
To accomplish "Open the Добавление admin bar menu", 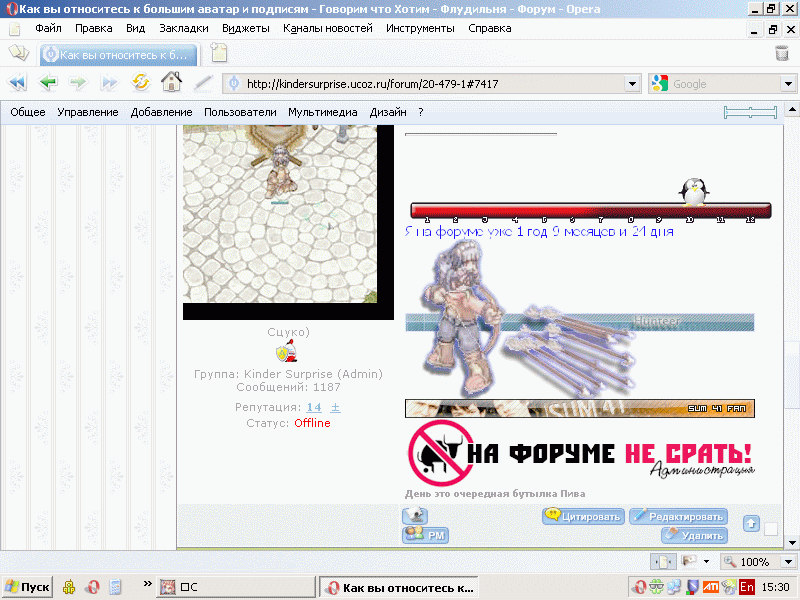I will (161, 112).
